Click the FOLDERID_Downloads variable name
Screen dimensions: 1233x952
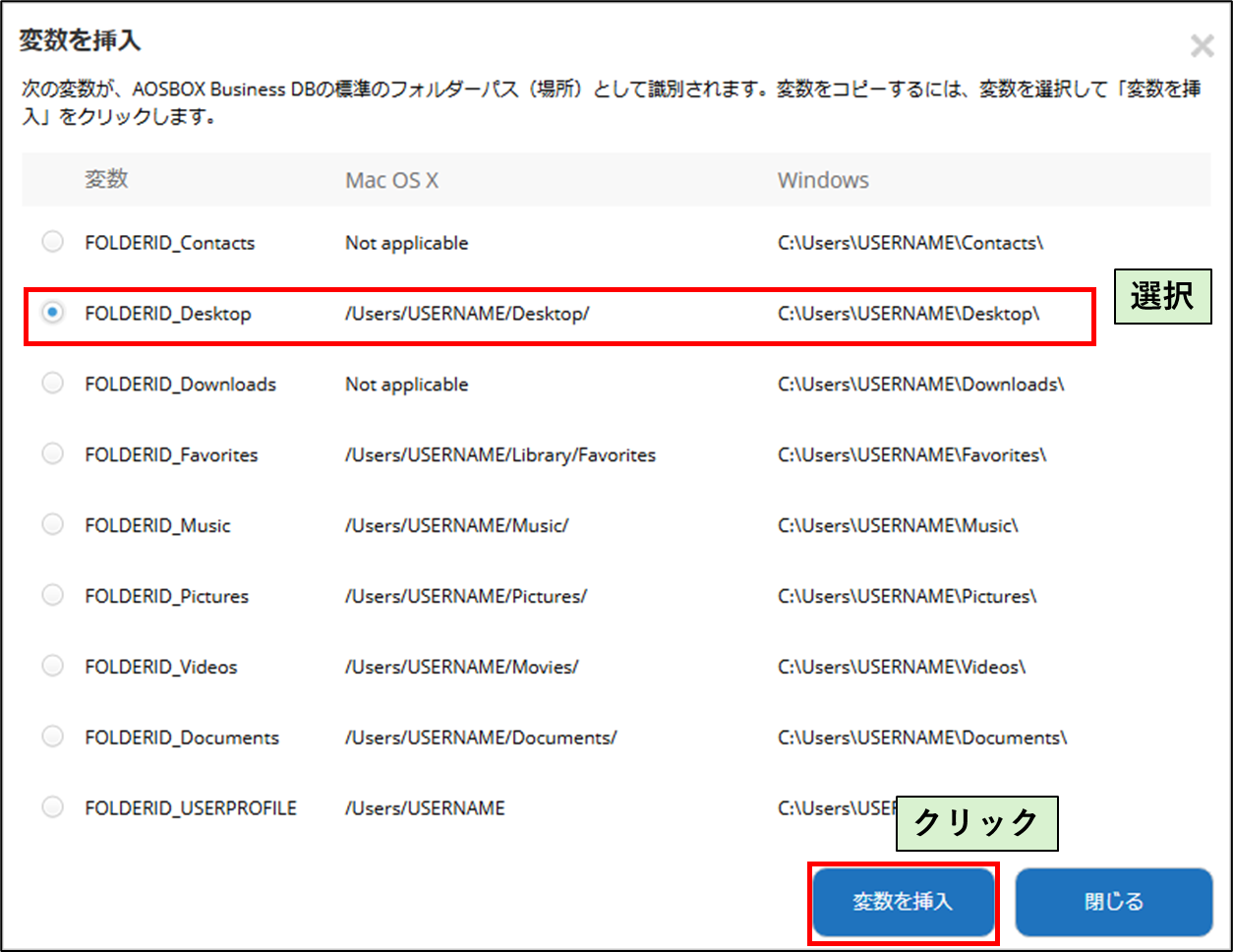181,385
